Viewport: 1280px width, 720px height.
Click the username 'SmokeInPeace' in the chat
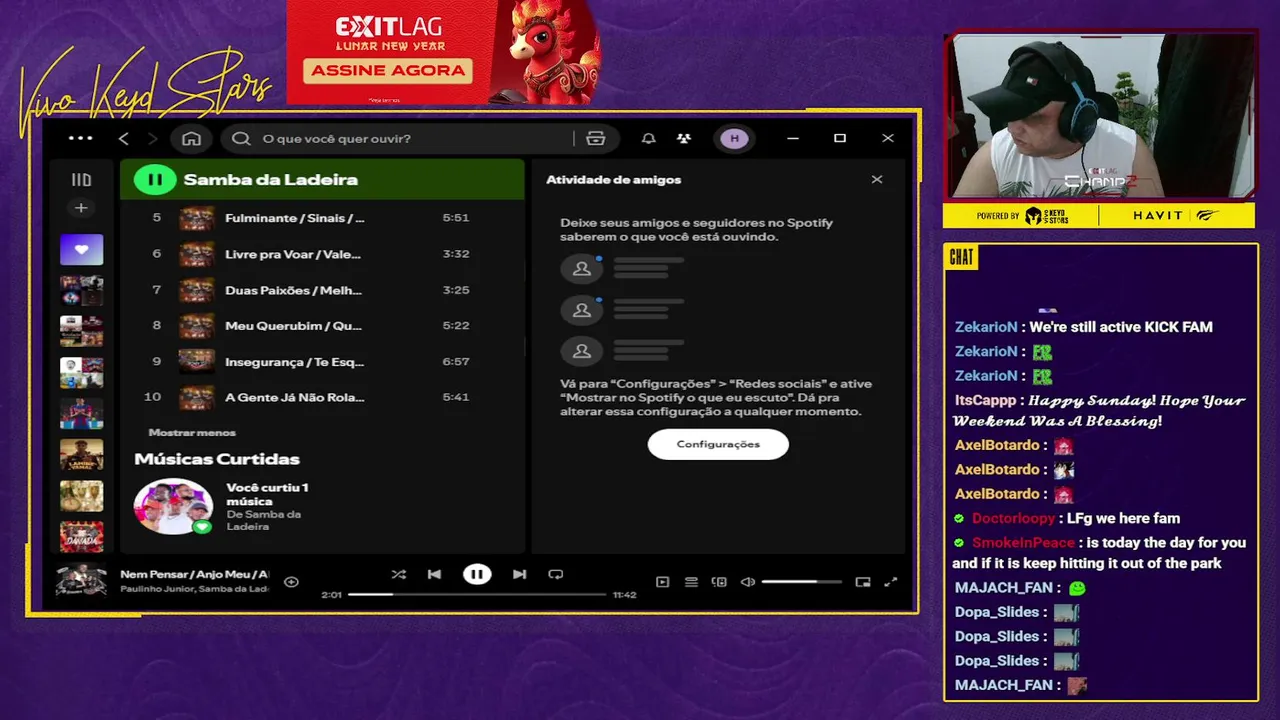click(1023, 543)
